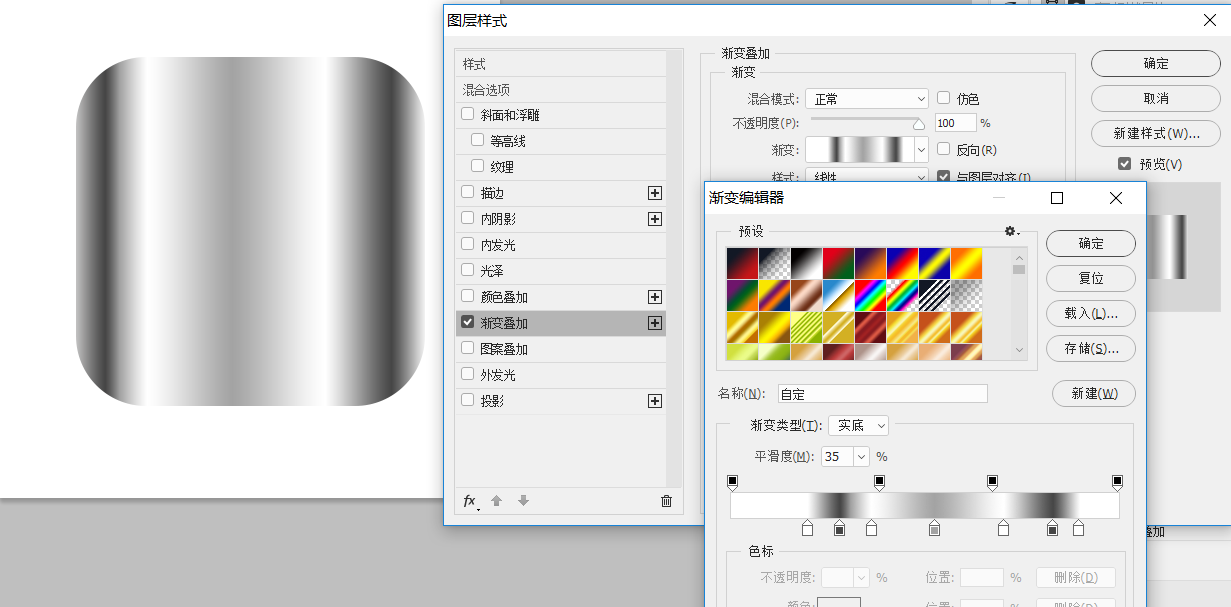Click the 新建样式(W)... button
This screenshot has height=607, width=1231.
click(x=1155, y=133)
